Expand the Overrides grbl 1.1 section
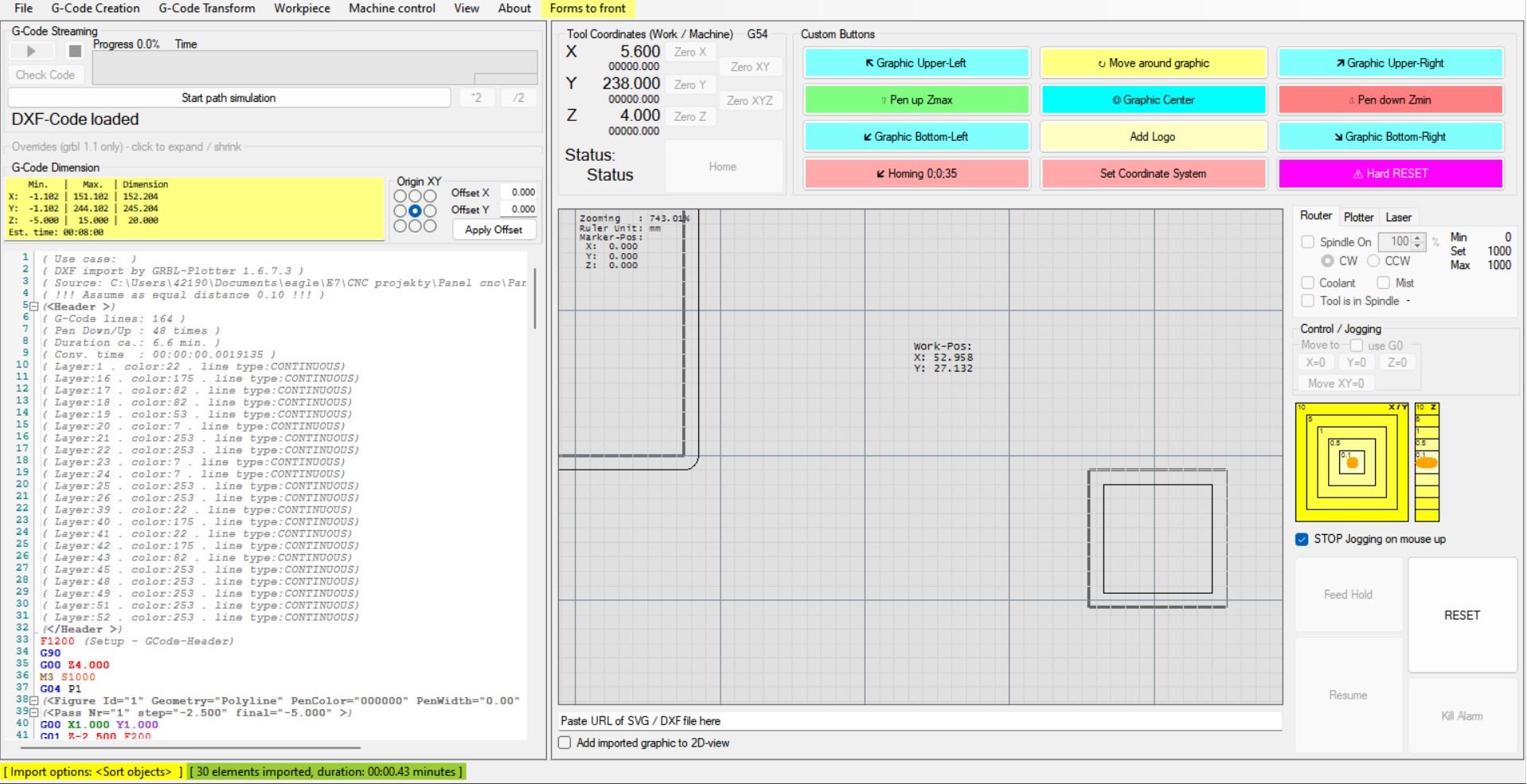Screen dimensions: 1527x784 (127, 146)
